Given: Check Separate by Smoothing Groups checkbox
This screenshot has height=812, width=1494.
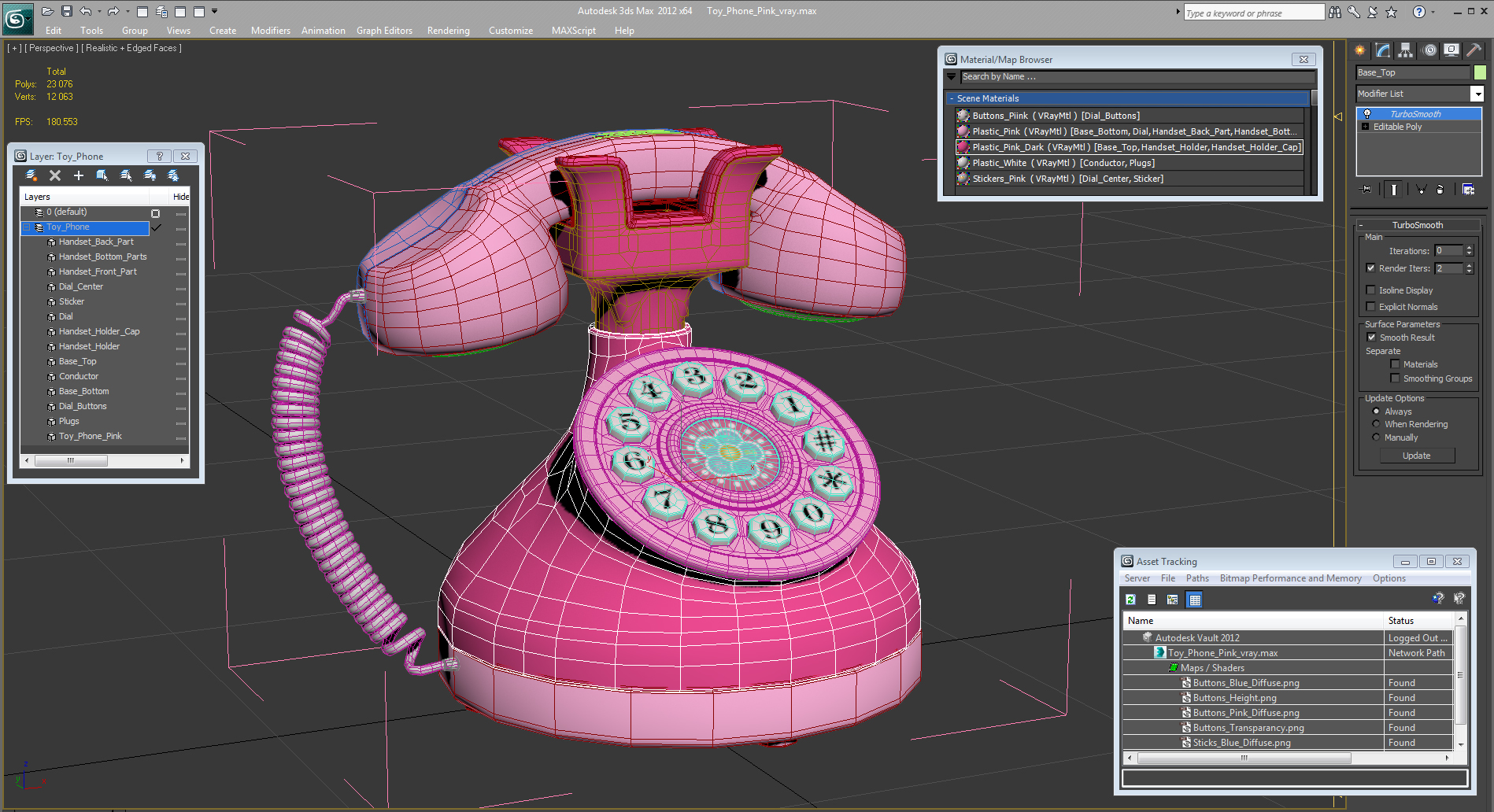Looking at the screenshot, I should coord(1396,378).
